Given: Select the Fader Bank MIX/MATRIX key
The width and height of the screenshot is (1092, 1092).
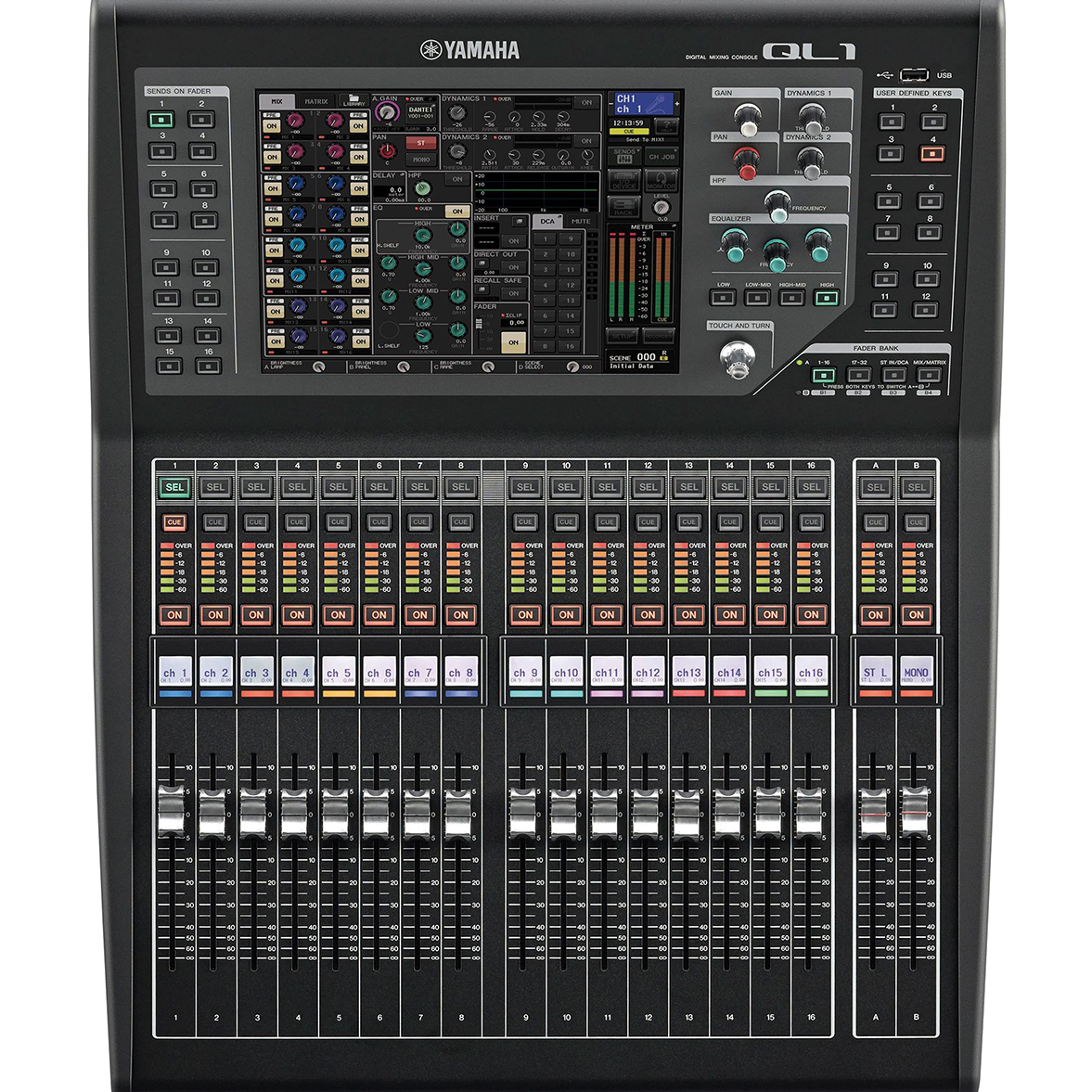Looking at the screenshot, I should coord(929,376).
